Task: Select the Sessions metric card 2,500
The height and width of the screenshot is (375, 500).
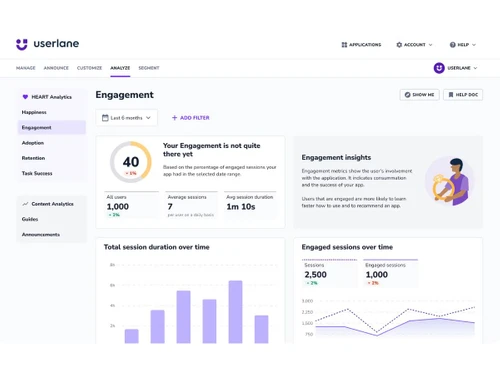Action: point(329,273)
